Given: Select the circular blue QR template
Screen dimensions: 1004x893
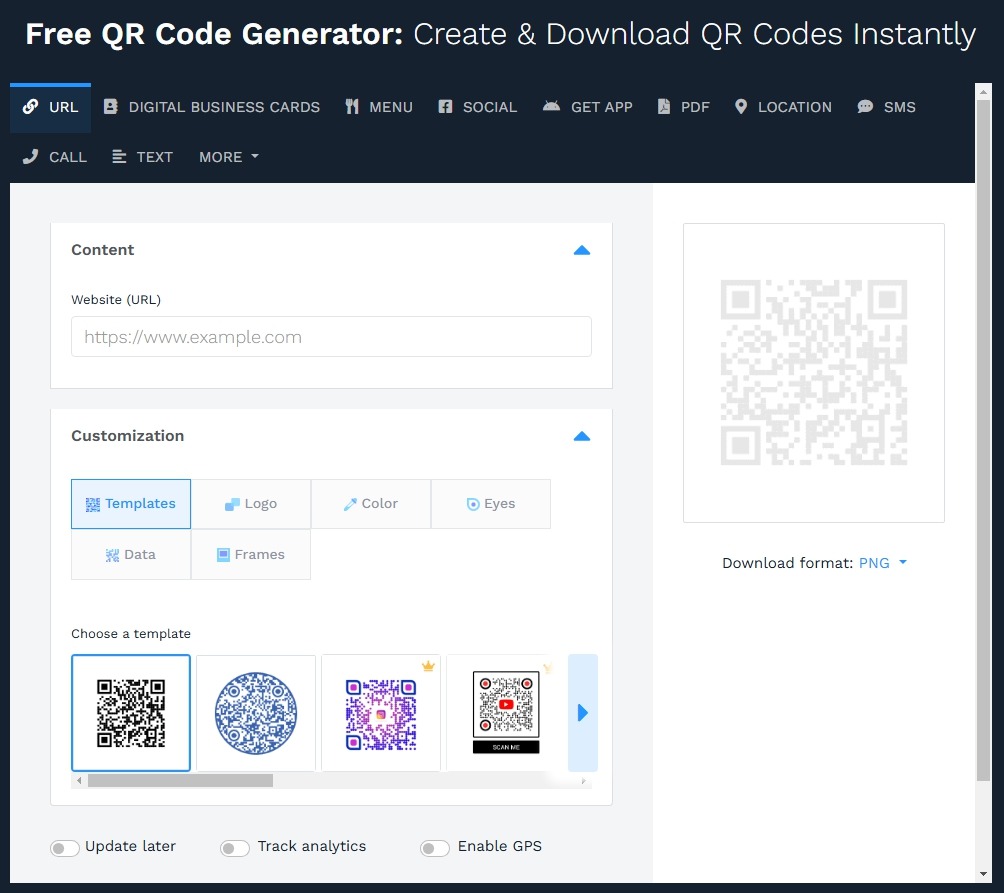Looking at the screenshot, I should click(256, 712).
